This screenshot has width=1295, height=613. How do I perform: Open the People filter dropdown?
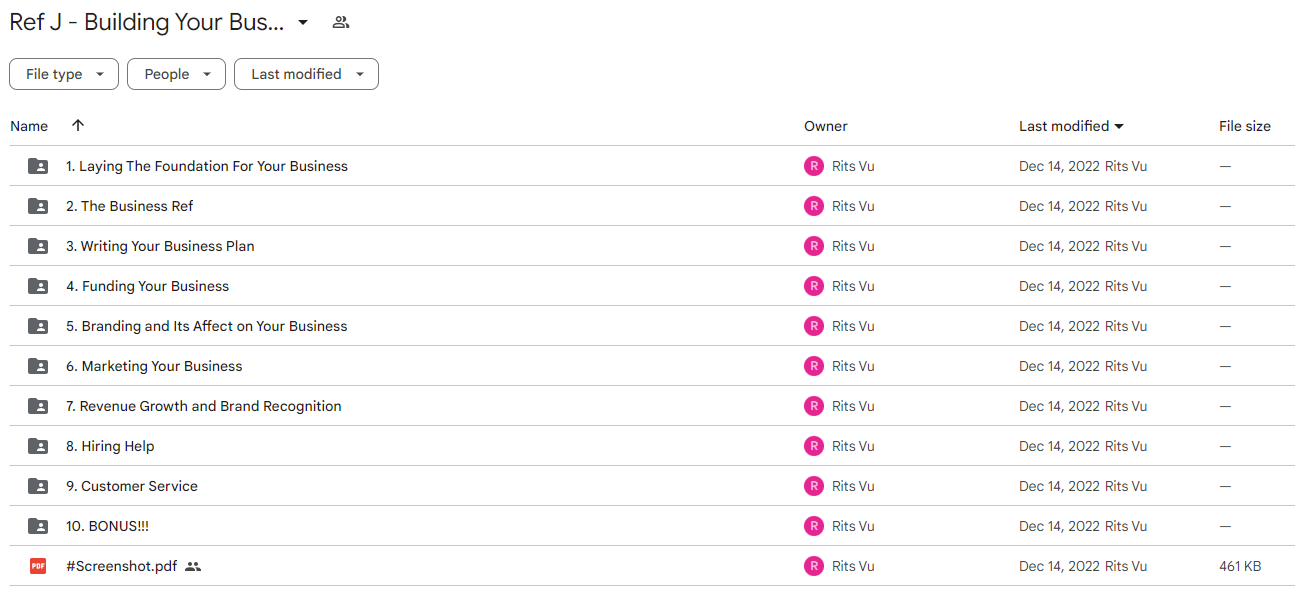tap(176, 74)
